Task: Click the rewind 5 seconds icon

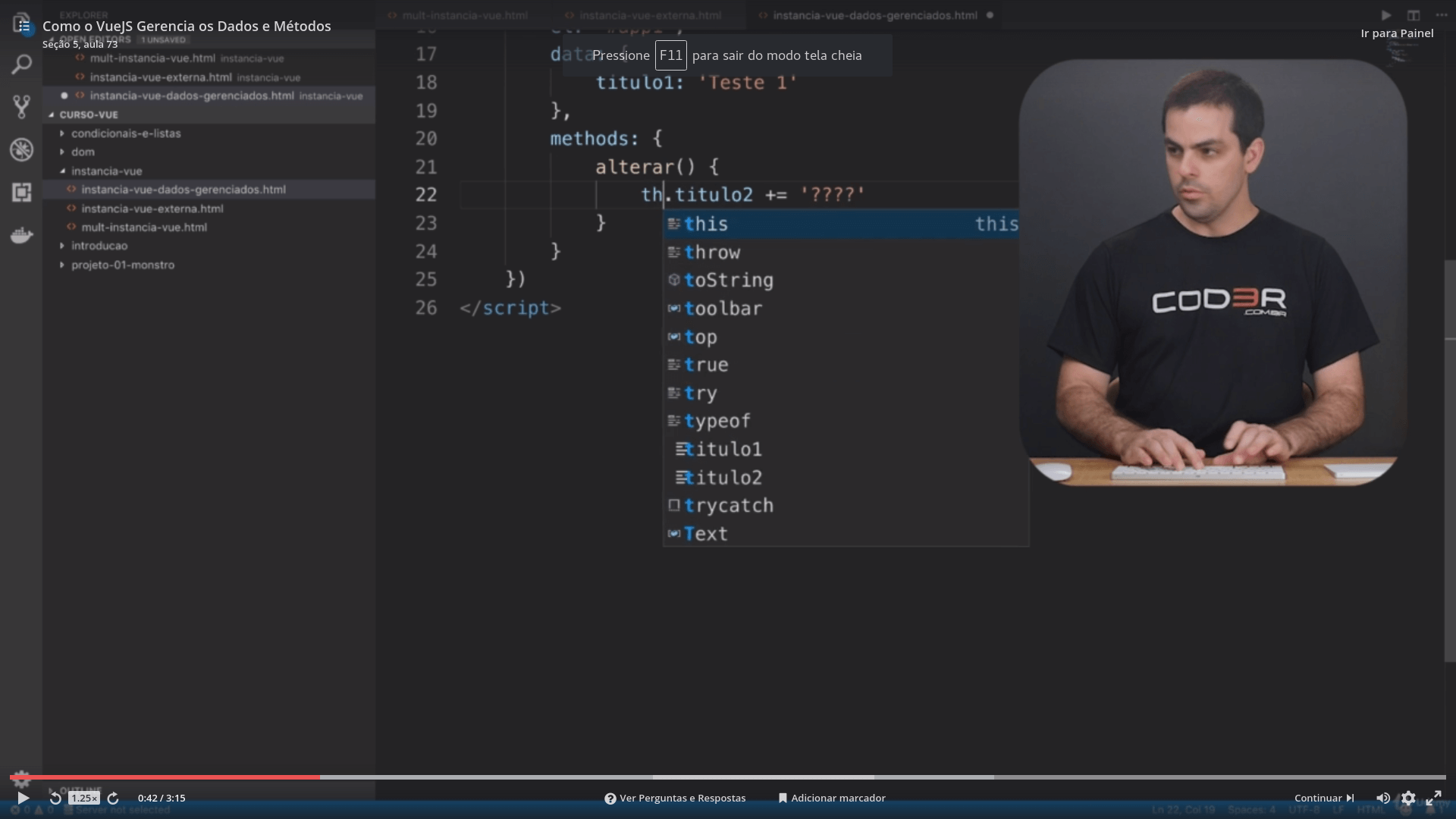Action: pyautogui.click(x=55, y=798)
